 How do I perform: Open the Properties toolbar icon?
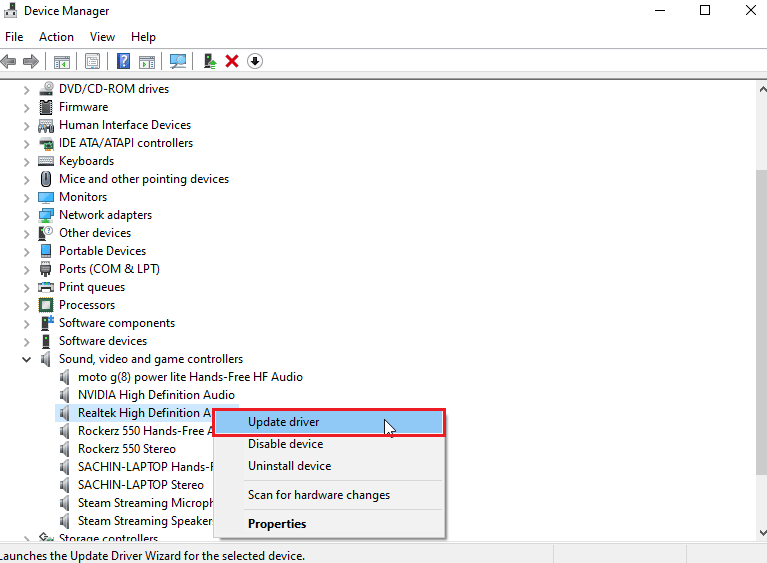(92, 62)
